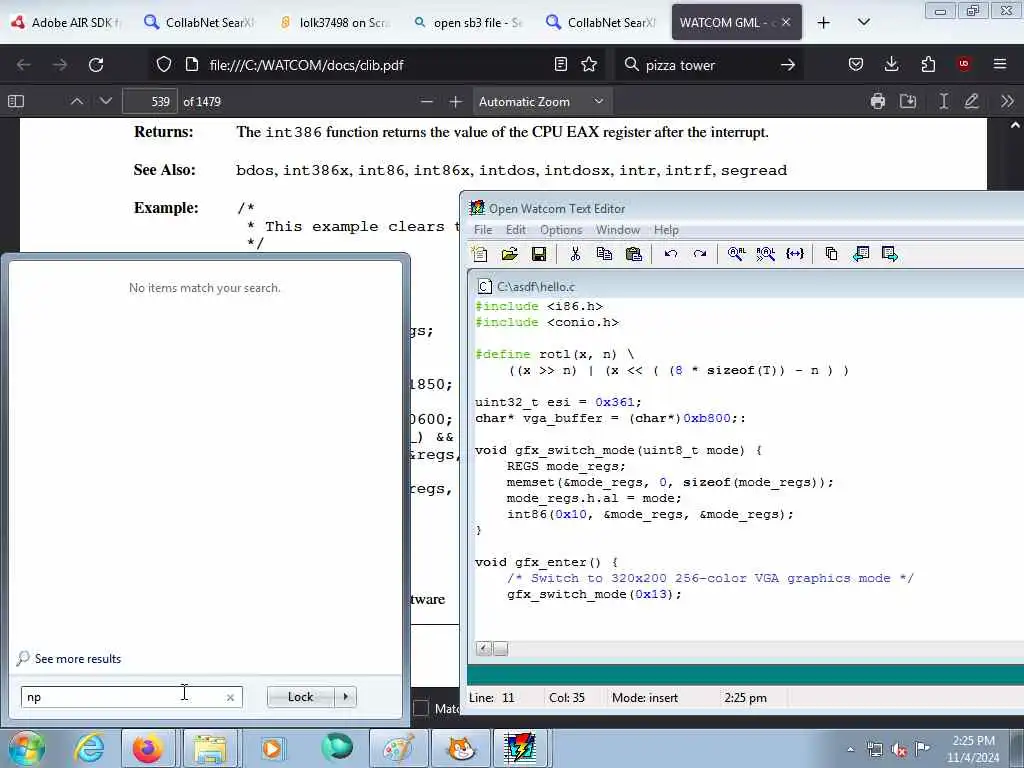
Task: Paste clipboard icon in Watcom editor
Action: coord(633,254)
